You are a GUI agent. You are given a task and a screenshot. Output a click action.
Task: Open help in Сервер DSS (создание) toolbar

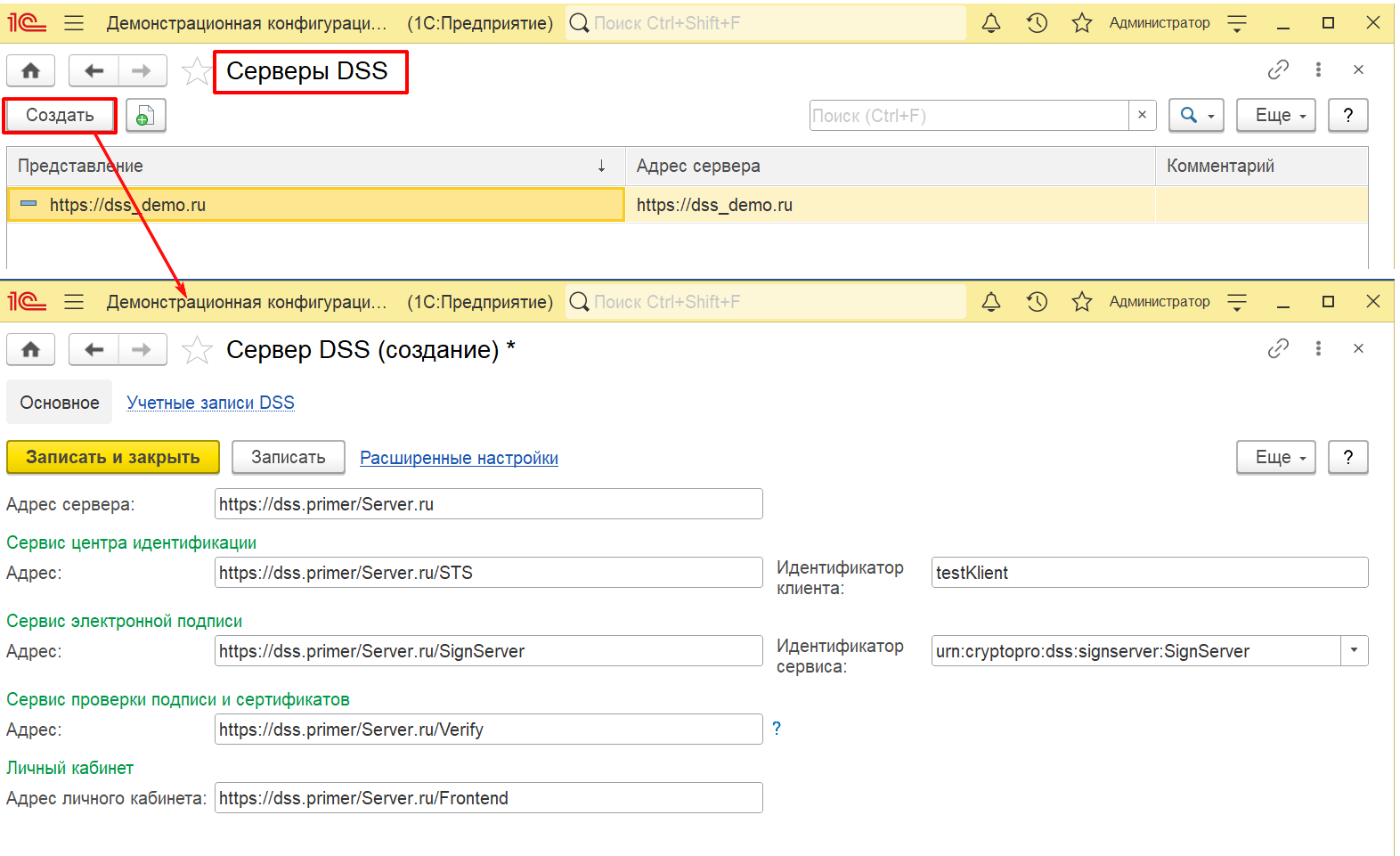click(1348, 457)
